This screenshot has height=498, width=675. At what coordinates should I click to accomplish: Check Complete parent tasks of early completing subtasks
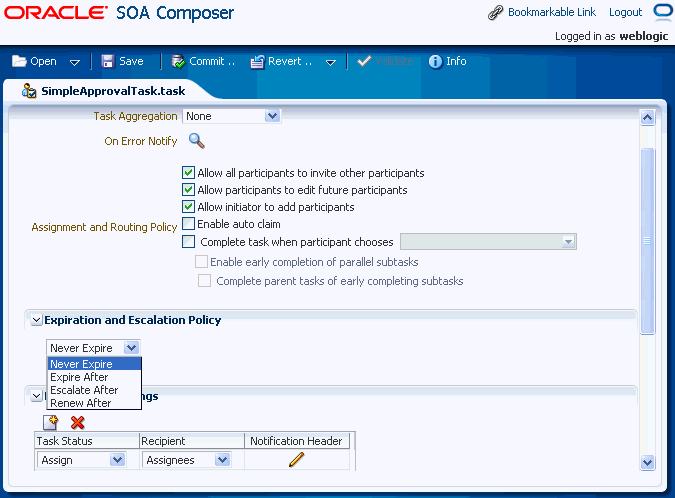point(204,281)
